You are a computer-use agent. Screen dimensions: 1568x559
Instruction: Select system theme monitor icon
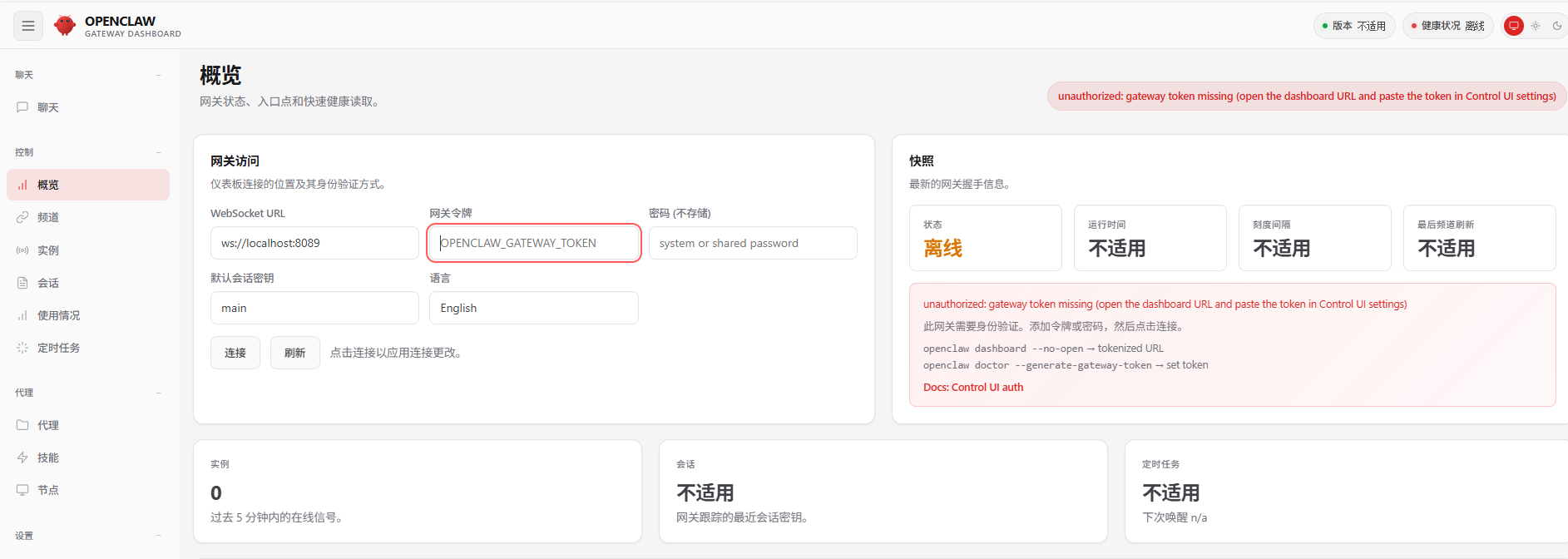pos(1514,26)
